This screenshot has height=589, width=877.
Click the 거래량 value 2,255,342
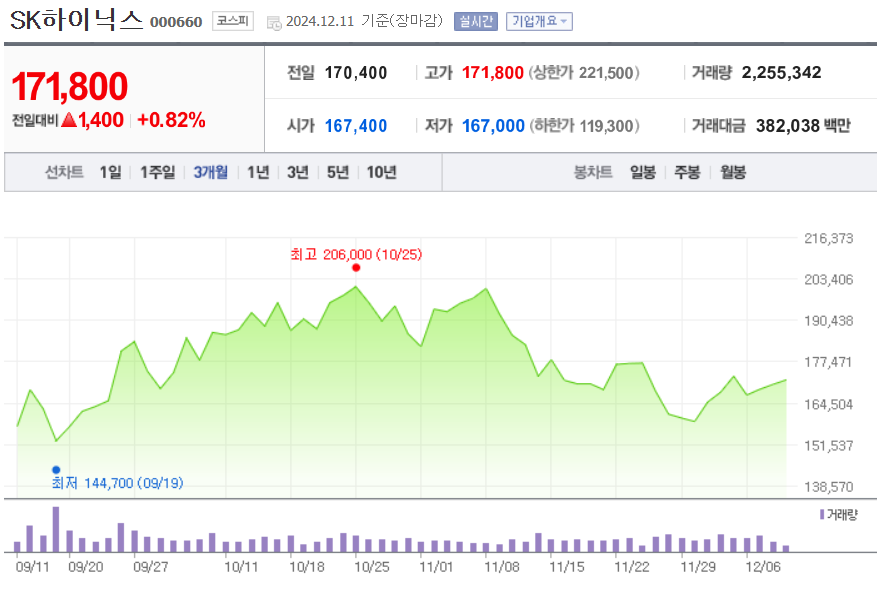[x=781, y=73]
